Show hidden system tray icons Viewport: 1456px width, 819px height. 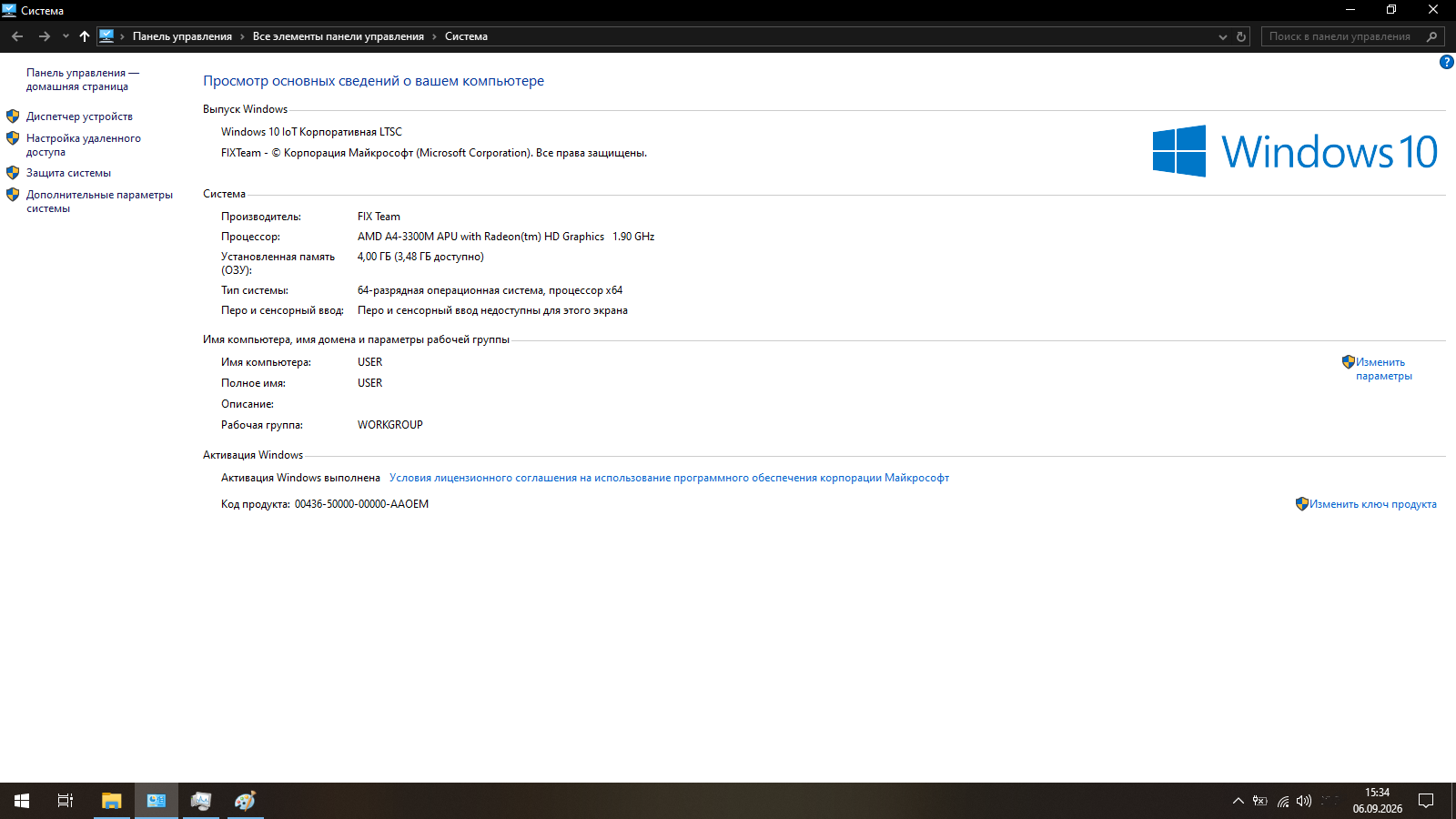1238,801
